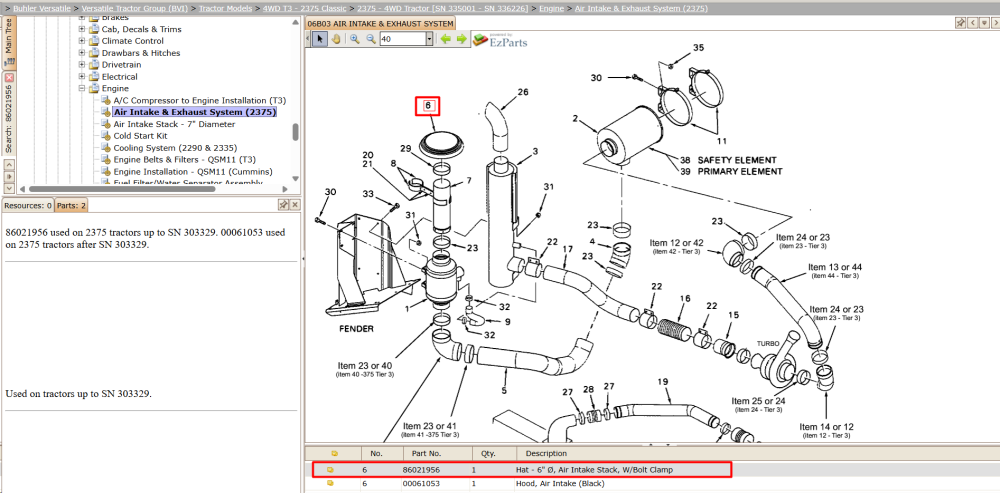This screenshot has width=1000, height=493.
Task: Click the EzParts logo
Action: 499,40
